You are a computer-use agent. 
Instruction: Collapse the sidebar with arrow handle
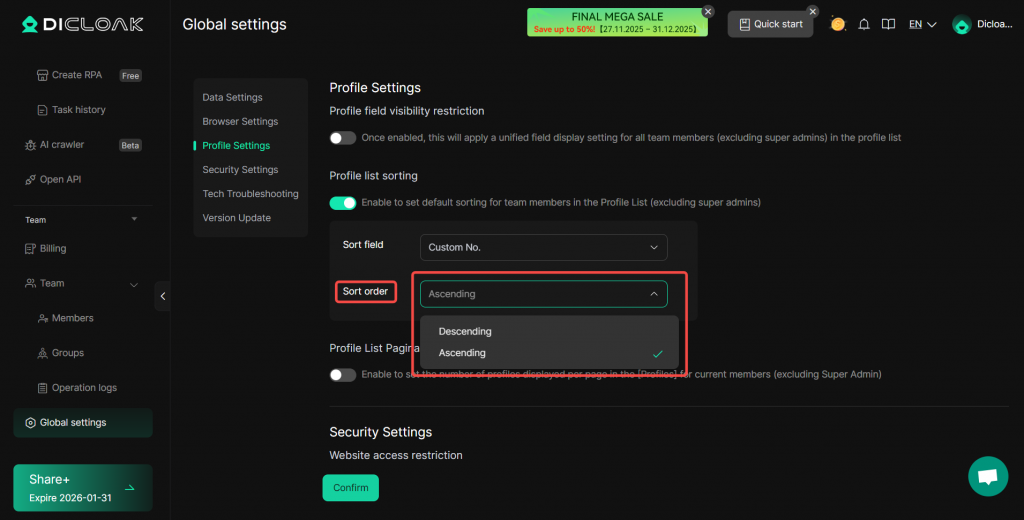point(162,296)
